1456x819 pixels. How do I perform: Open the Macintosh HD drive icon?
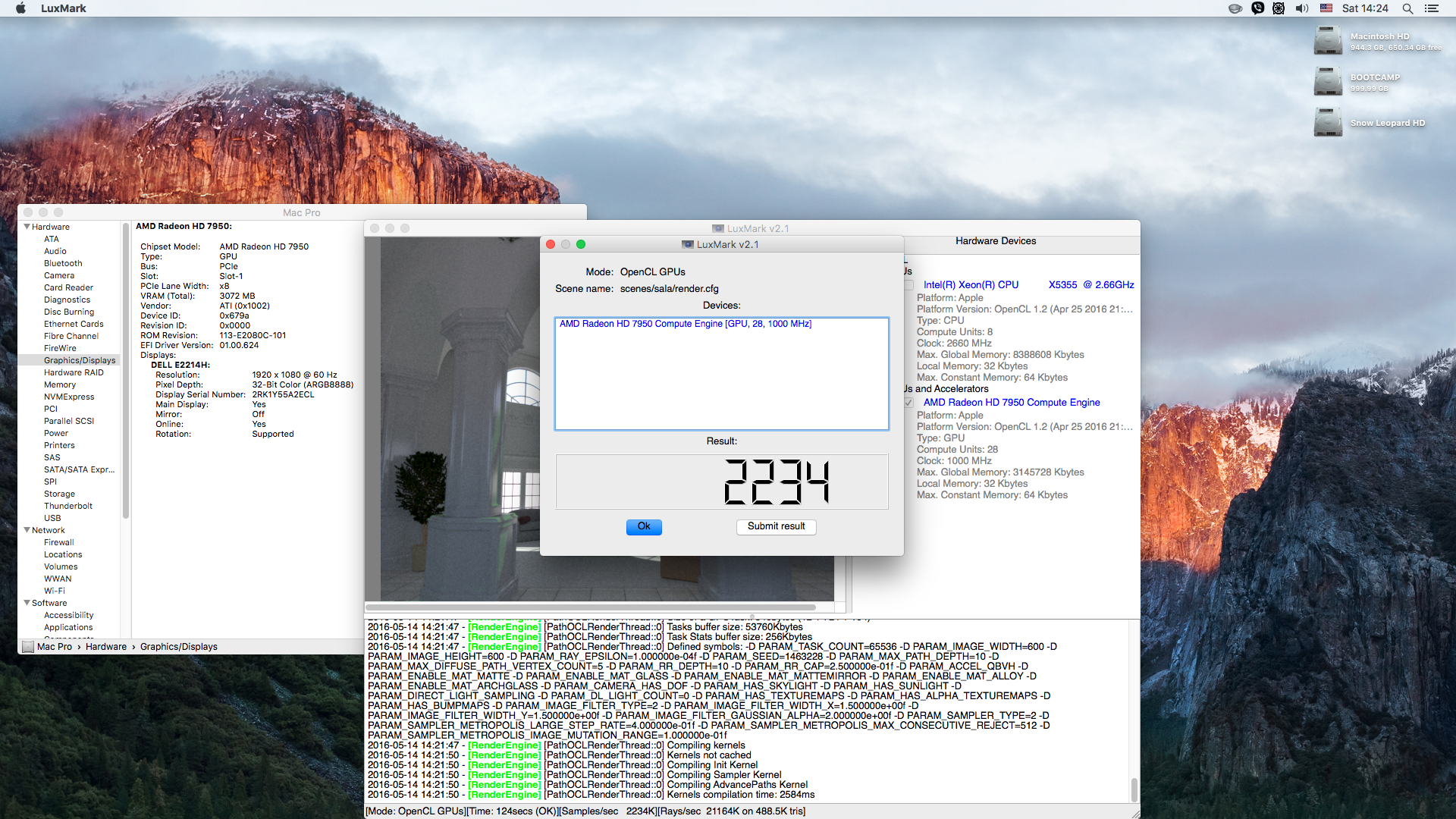pyautogui.click(x=1328, y=40)
